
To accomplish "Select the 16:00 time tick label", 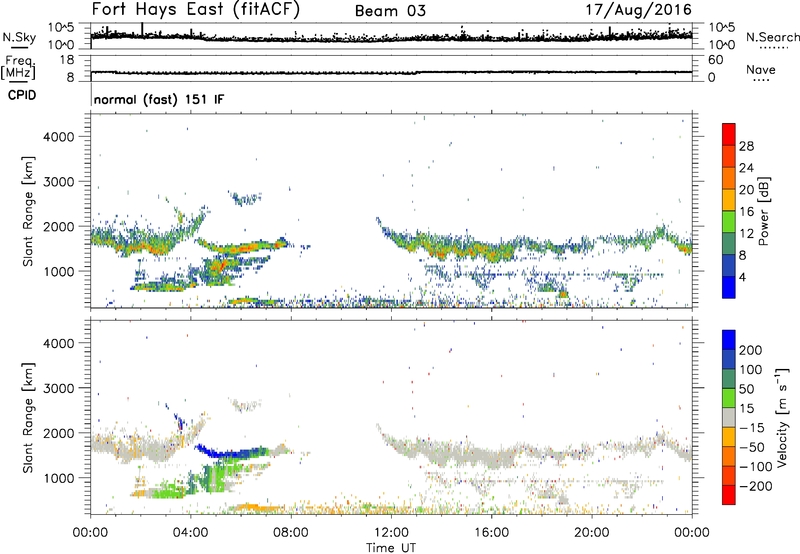I will [491, 533].
